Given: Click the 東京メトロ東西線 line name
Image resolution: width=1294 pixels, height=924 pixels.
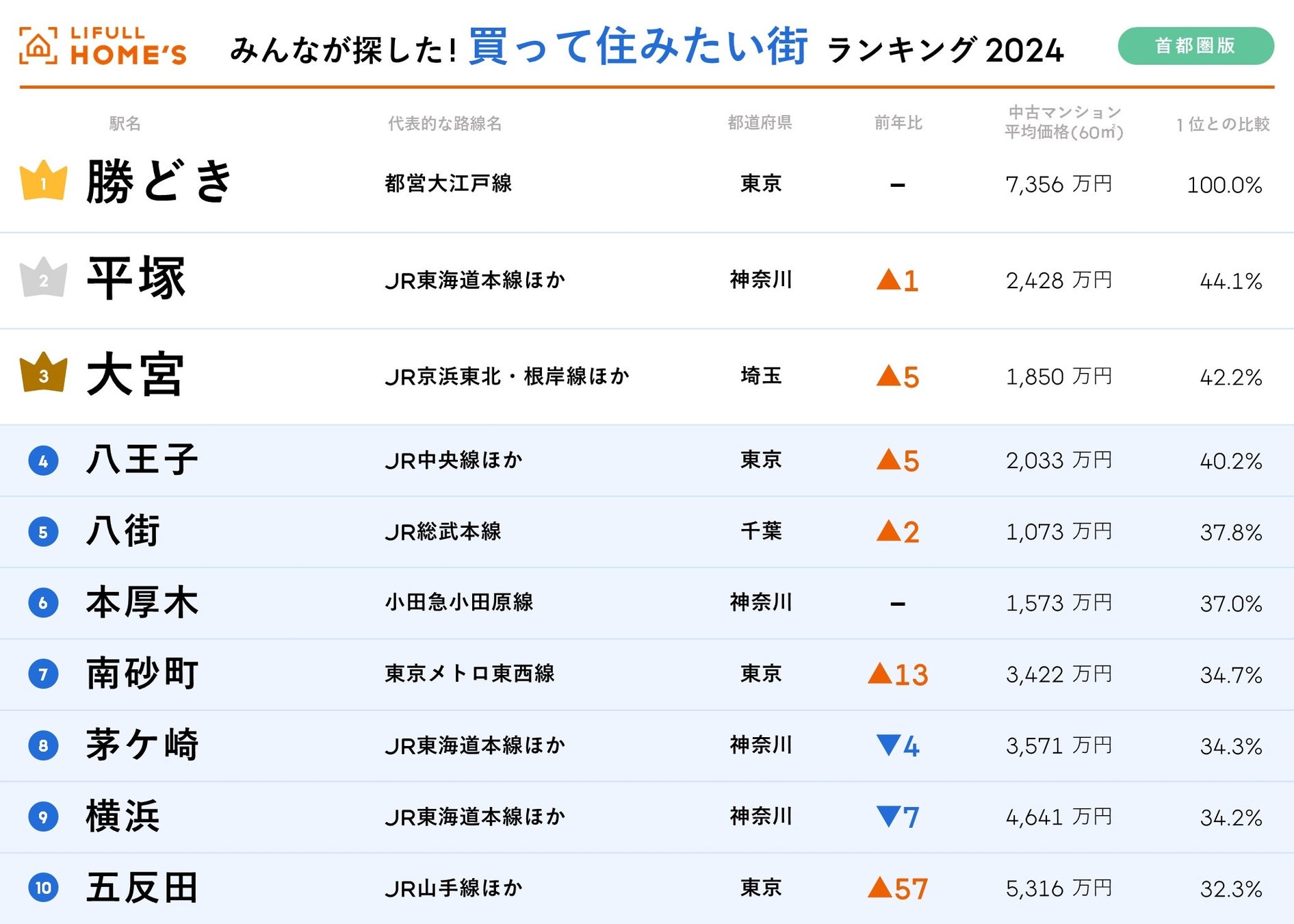Looking at the screenshot, I should (x=469, y=673).
